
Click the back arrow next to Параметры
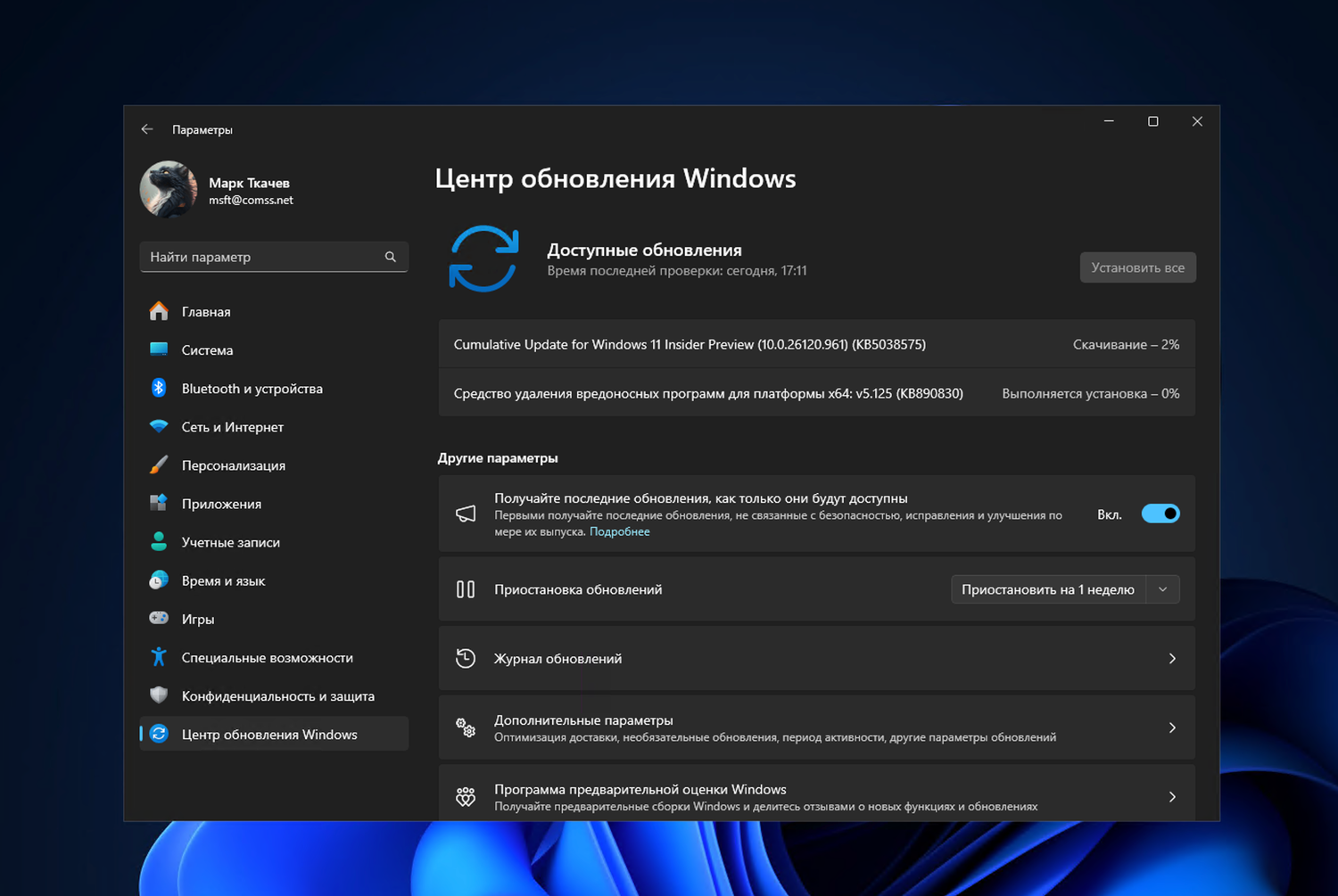click(147, 129)
